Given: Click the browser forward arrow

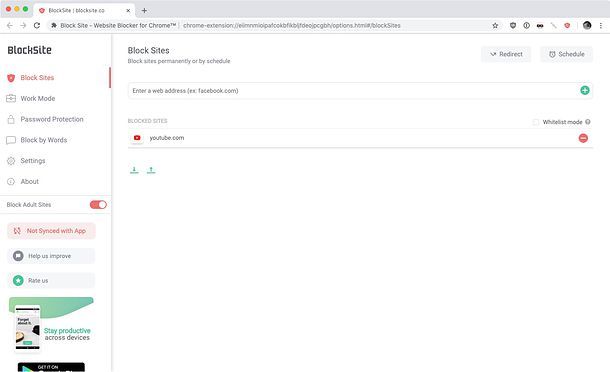Looking at the screenshot, I should click(x=23, y=25).
